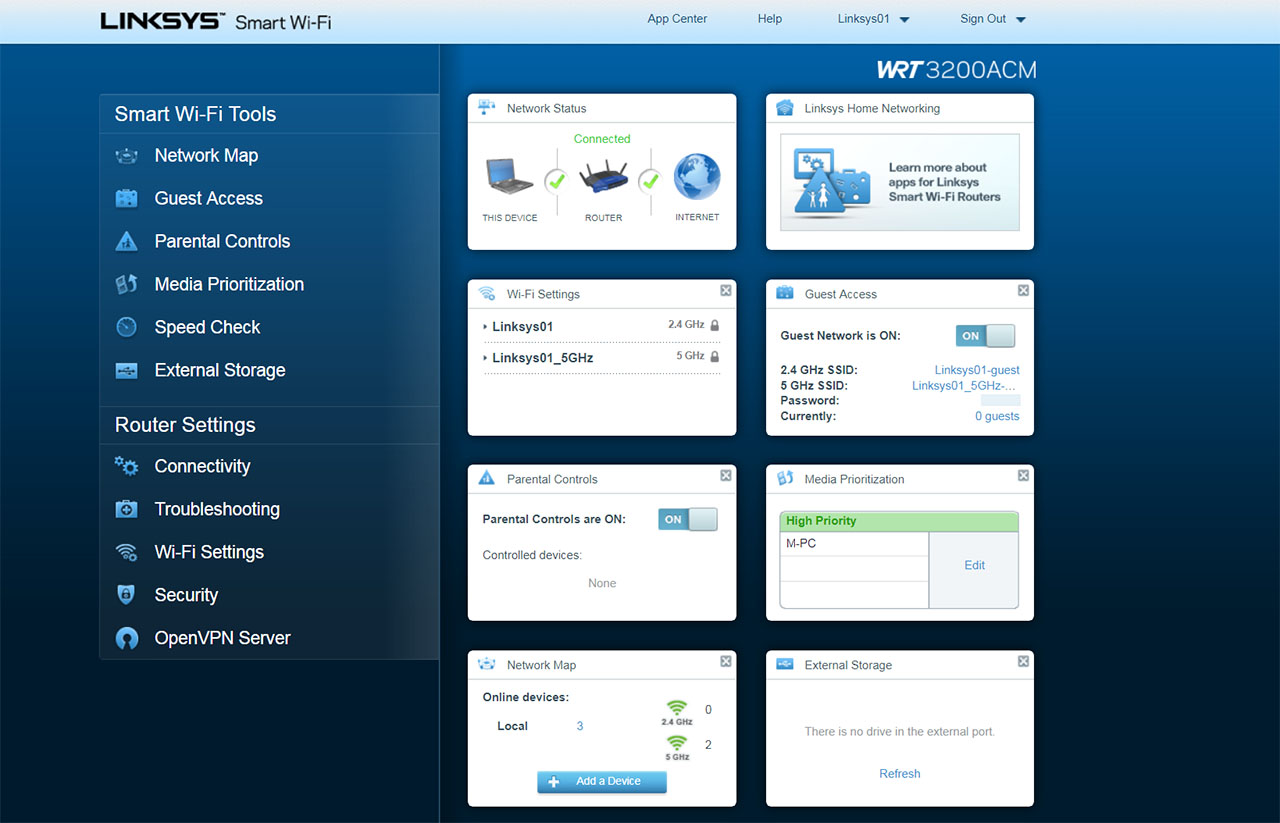Click the 2.4 GHz Wi-Fi signal icon

click(x=677, y=709)
